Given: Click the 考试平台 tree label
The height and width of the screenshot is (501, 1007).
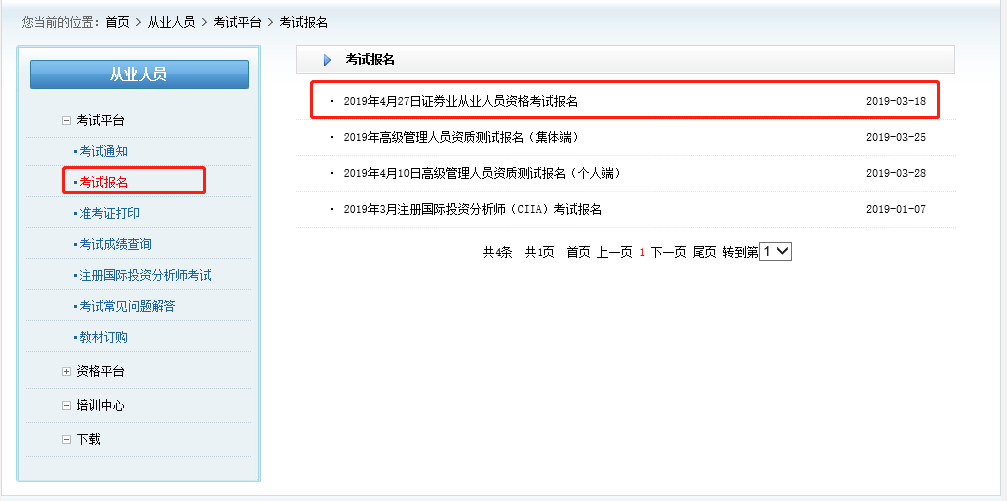Looking at the screenshot, I should (100, 120).
